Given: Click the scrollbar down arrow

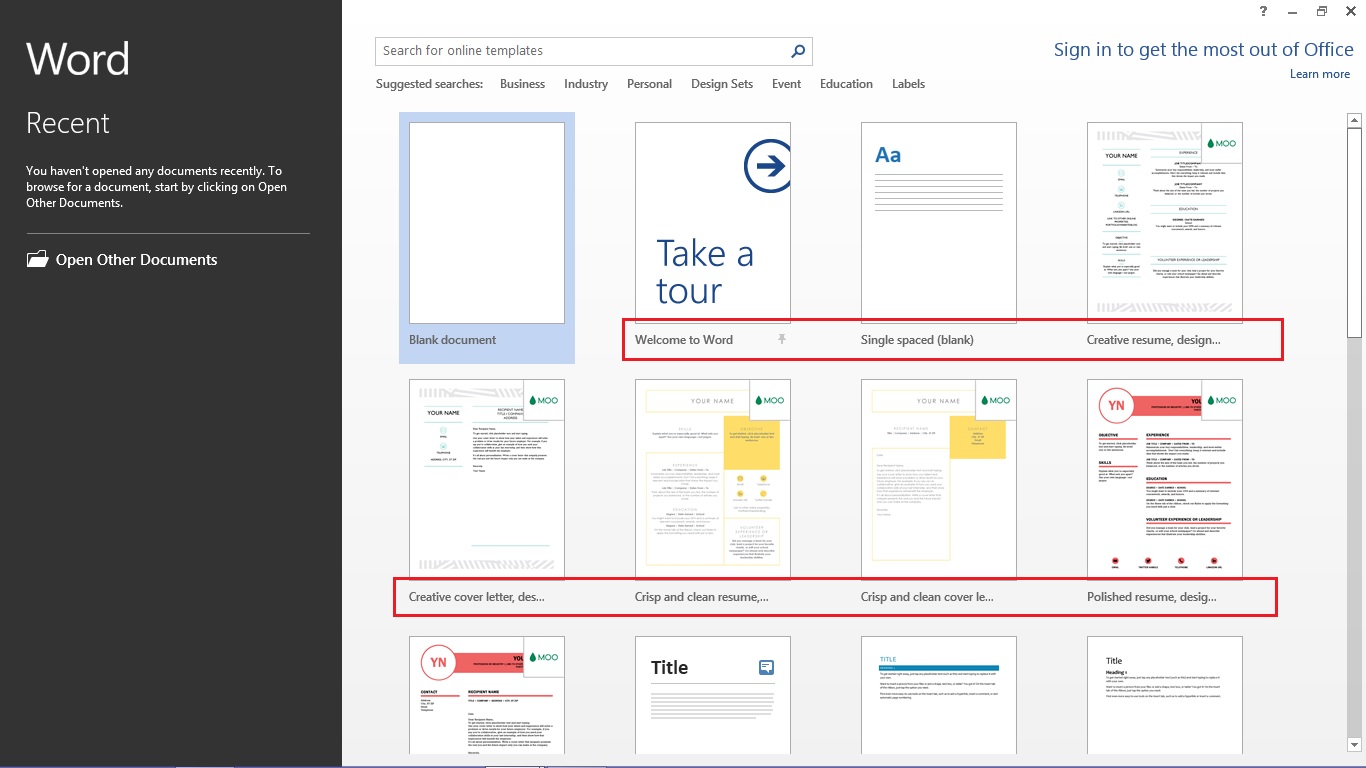Looking at the screenshot, I should coord(1355,745).
